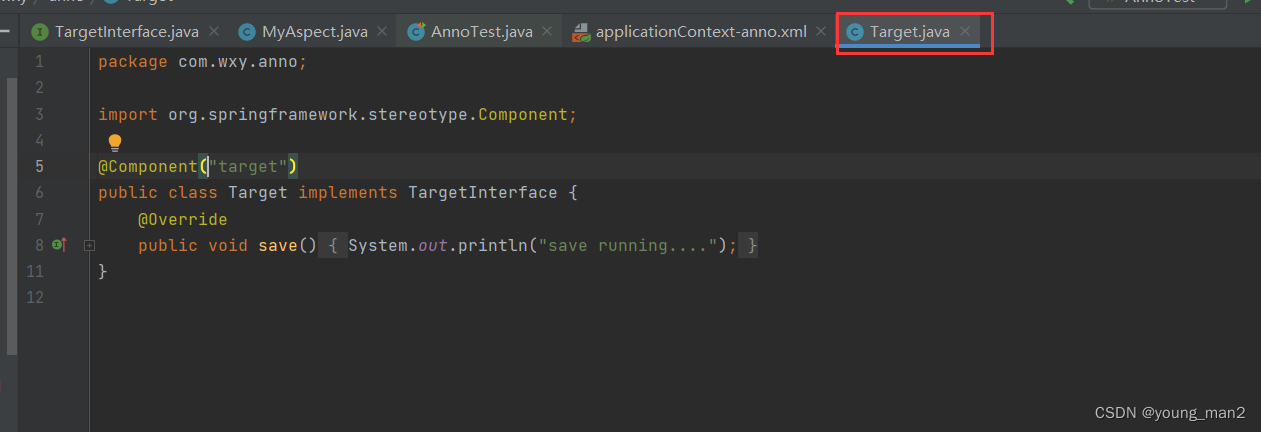Click the "target" string literal
Image resolution: width=1261 pixels, height=432 pixels.
[248, 166]
